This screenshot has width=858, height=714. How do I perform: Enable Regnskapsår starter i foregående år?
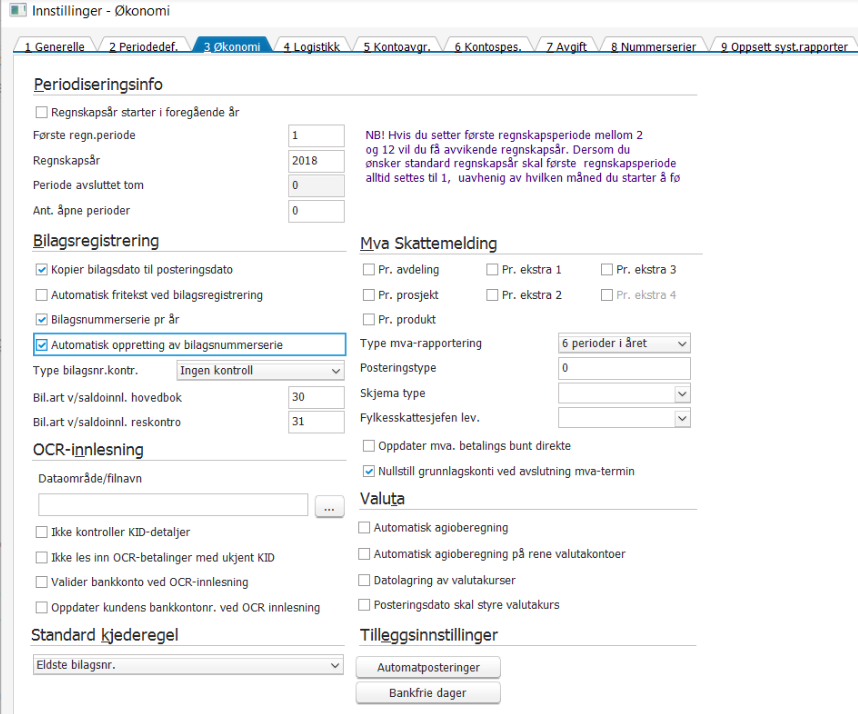point(42,112)
